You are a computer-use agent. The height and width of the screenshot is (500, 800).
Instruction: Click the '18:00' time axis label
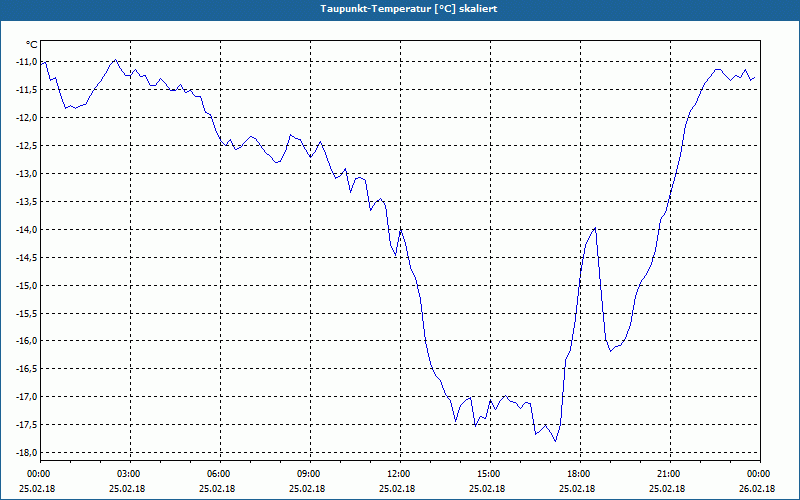(x=578, y=474)
